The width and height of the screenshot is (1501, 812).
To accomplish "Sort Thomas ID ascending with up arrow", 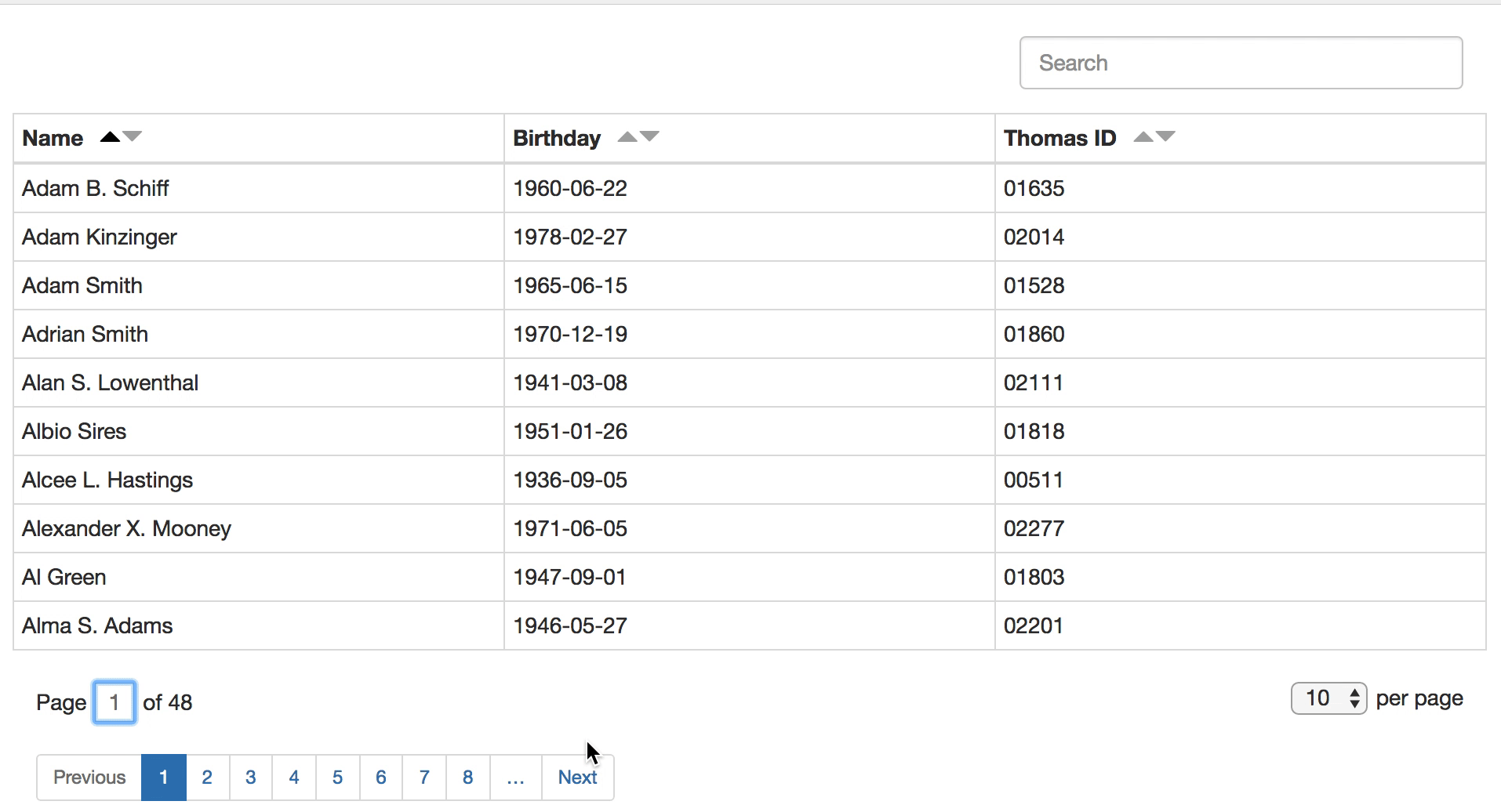I will (x=1142, y=135).
